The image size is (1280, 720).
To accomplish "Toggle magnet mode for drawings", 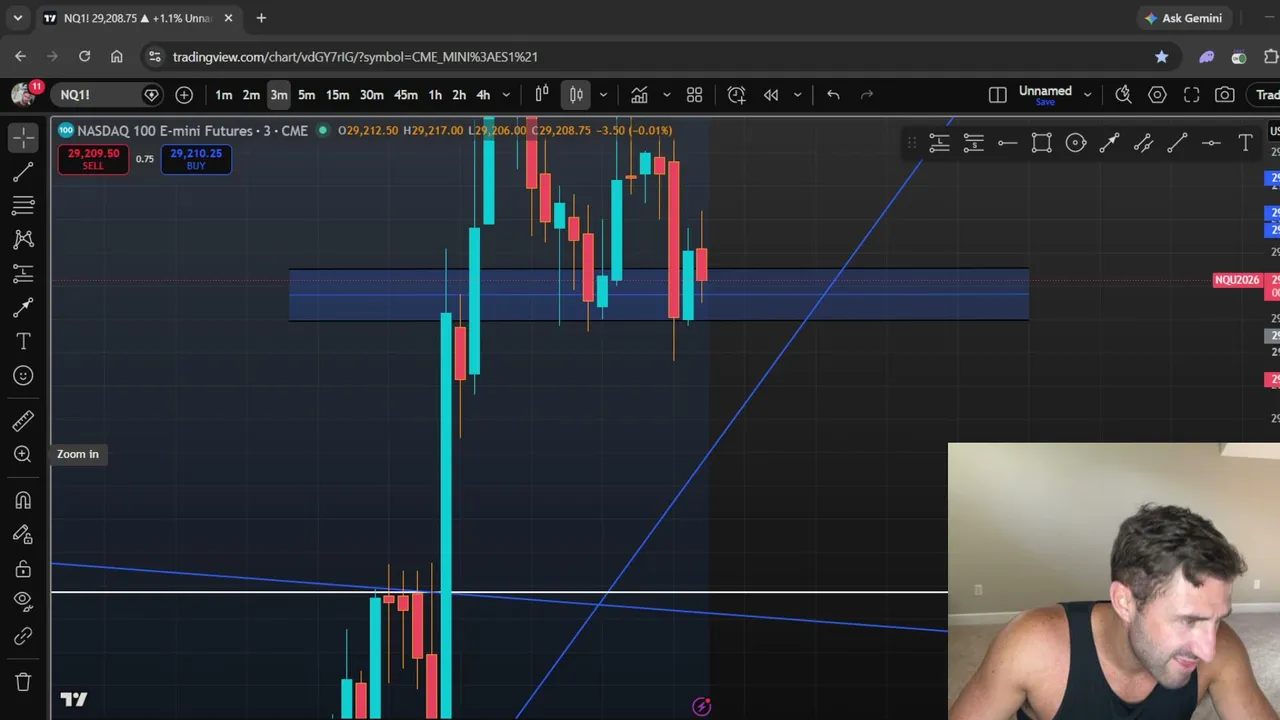I will (23, 500).
